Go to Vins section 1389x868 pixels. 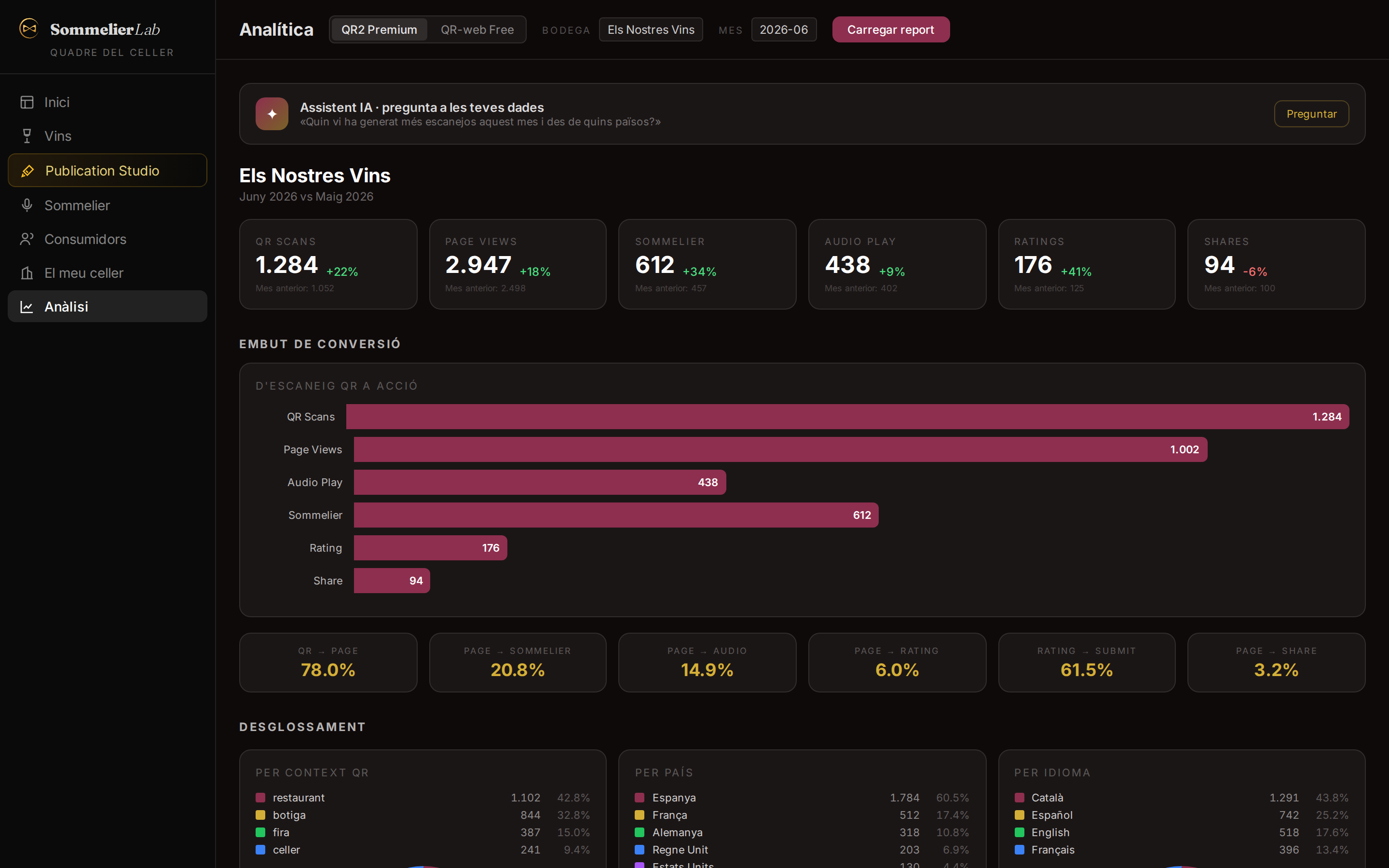coord(108,136)
